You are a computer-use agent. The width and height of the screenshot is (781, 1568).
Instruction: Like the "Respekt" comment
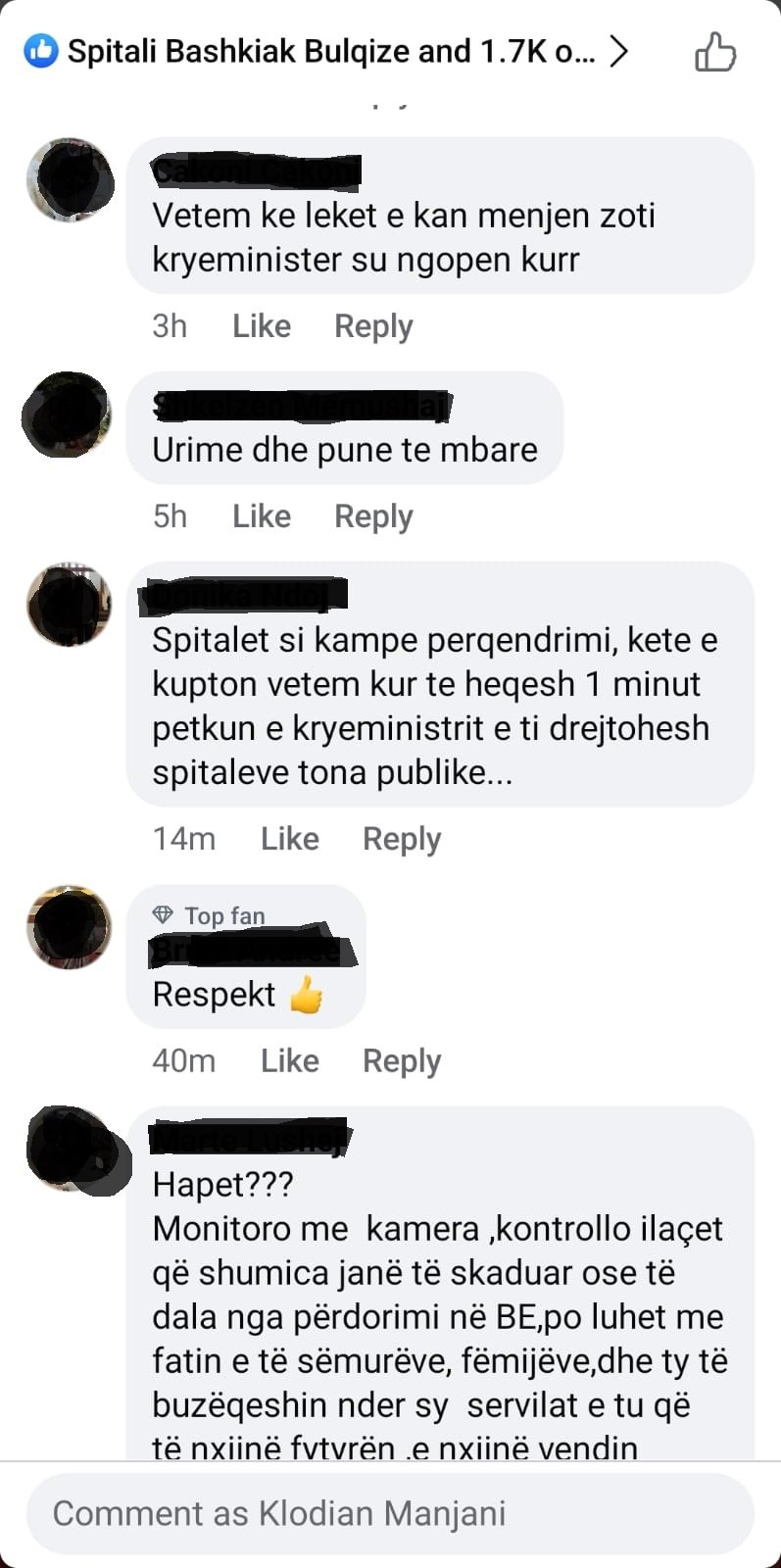pyautogui.click(x=290, y=1060)
